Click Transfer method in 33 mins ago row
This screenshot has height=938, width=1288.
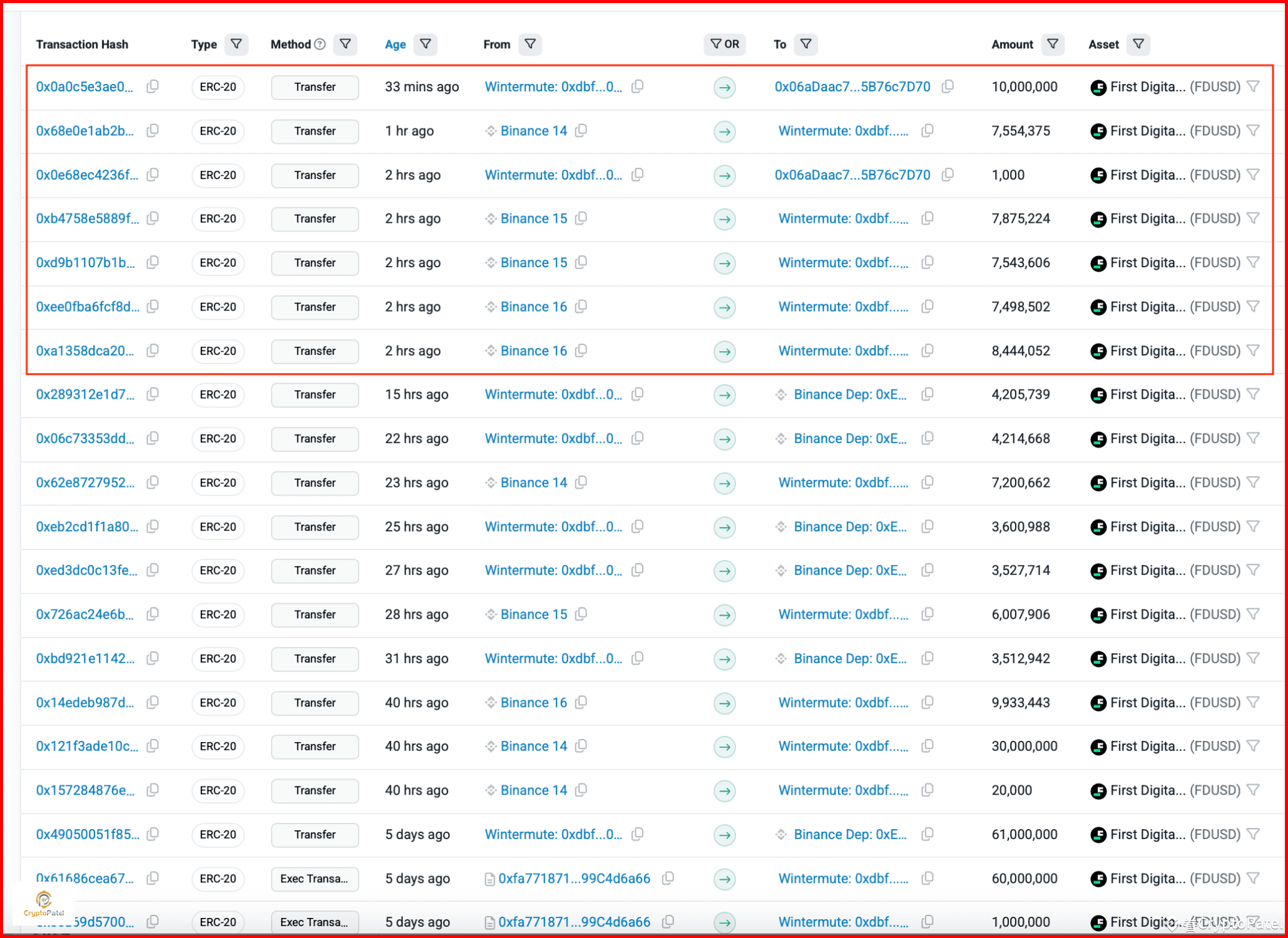(315, 87)
